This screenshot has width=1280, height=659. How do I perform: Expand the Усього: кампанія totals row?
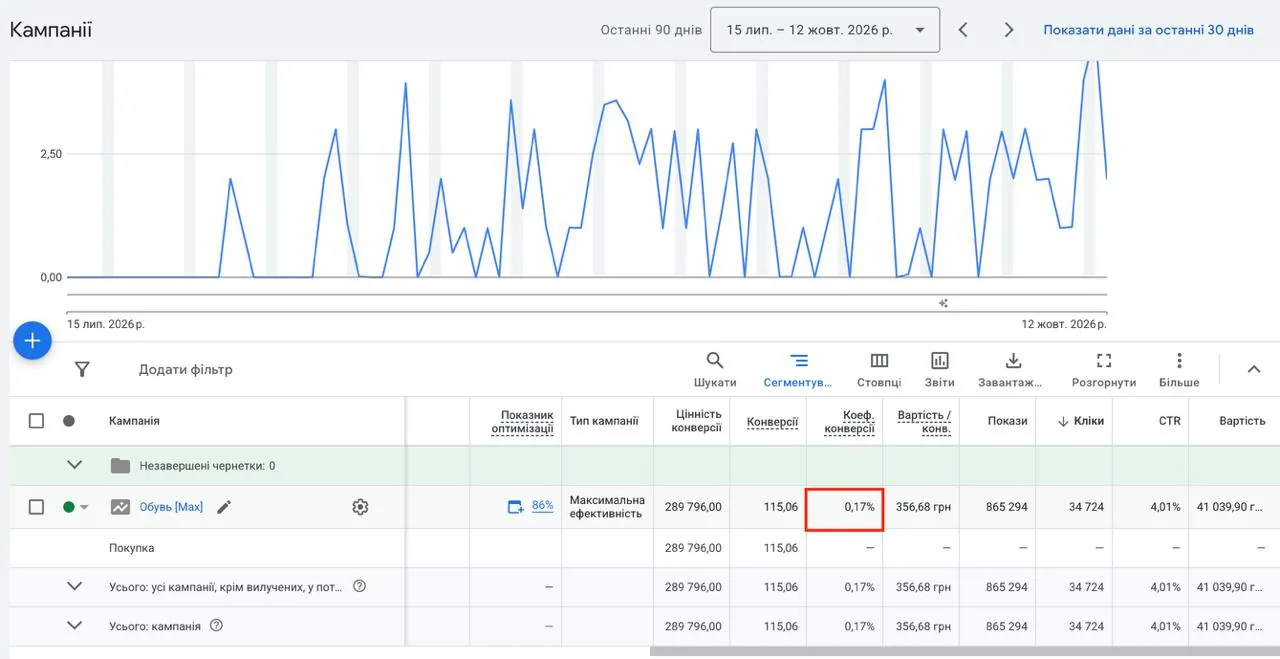coord(74,626)
